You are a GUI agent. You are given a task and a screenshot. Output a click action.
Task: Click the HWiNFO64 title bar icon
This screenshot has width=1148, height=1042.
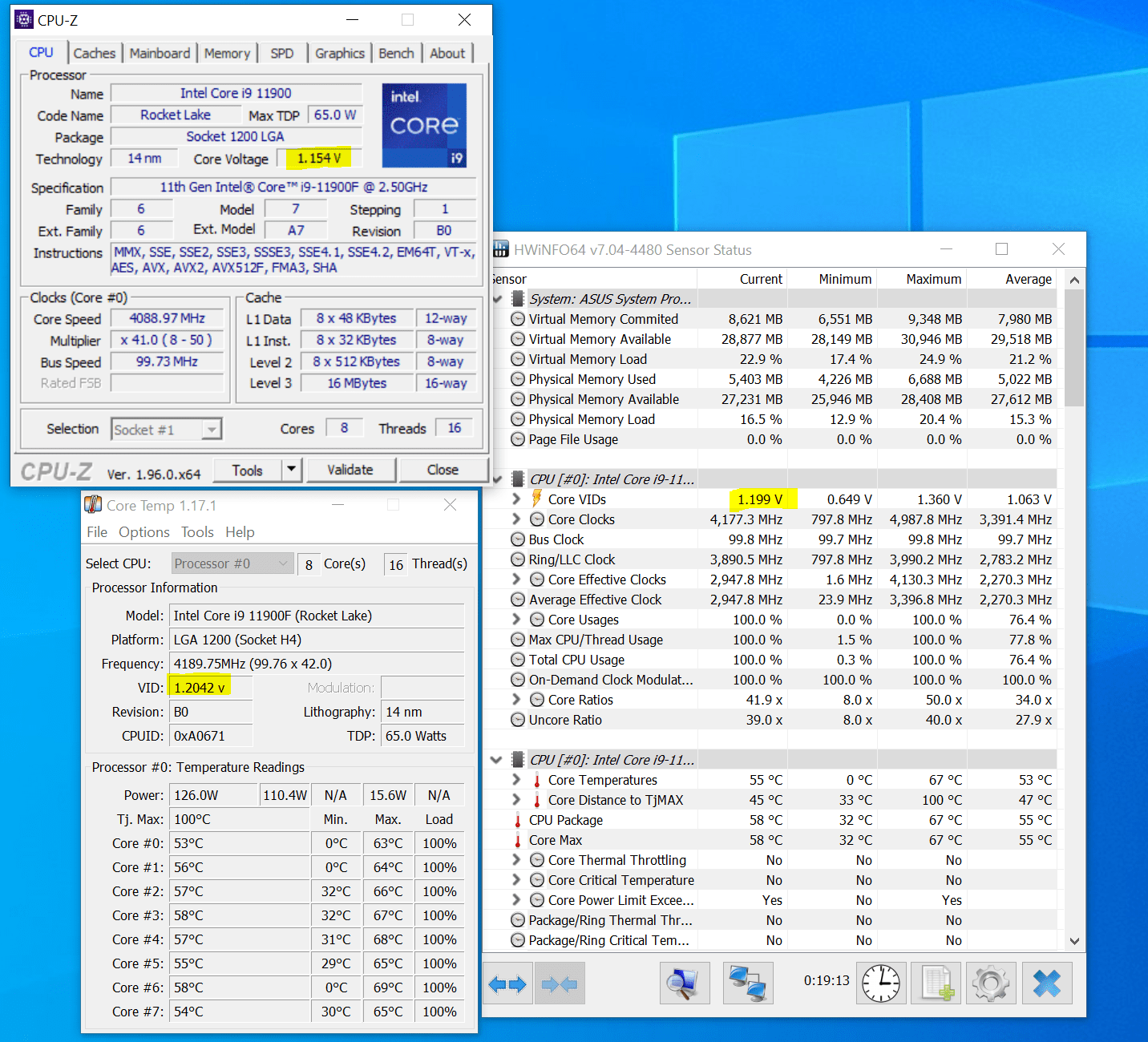pos(501,249)
